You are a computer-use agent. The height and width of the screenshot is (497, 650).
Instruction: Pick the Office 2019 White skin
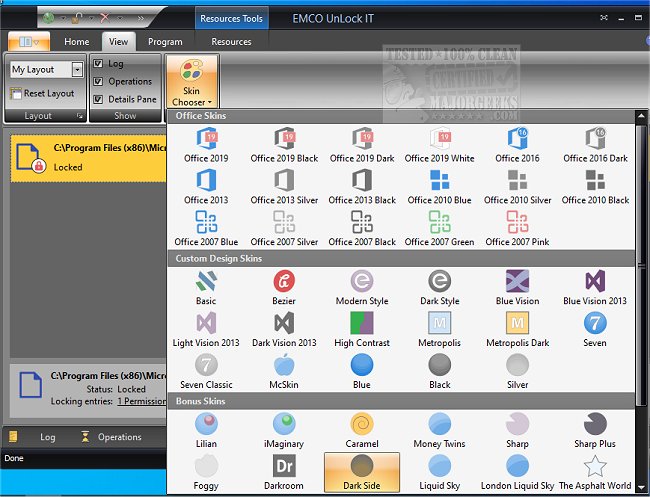point(439,145)
